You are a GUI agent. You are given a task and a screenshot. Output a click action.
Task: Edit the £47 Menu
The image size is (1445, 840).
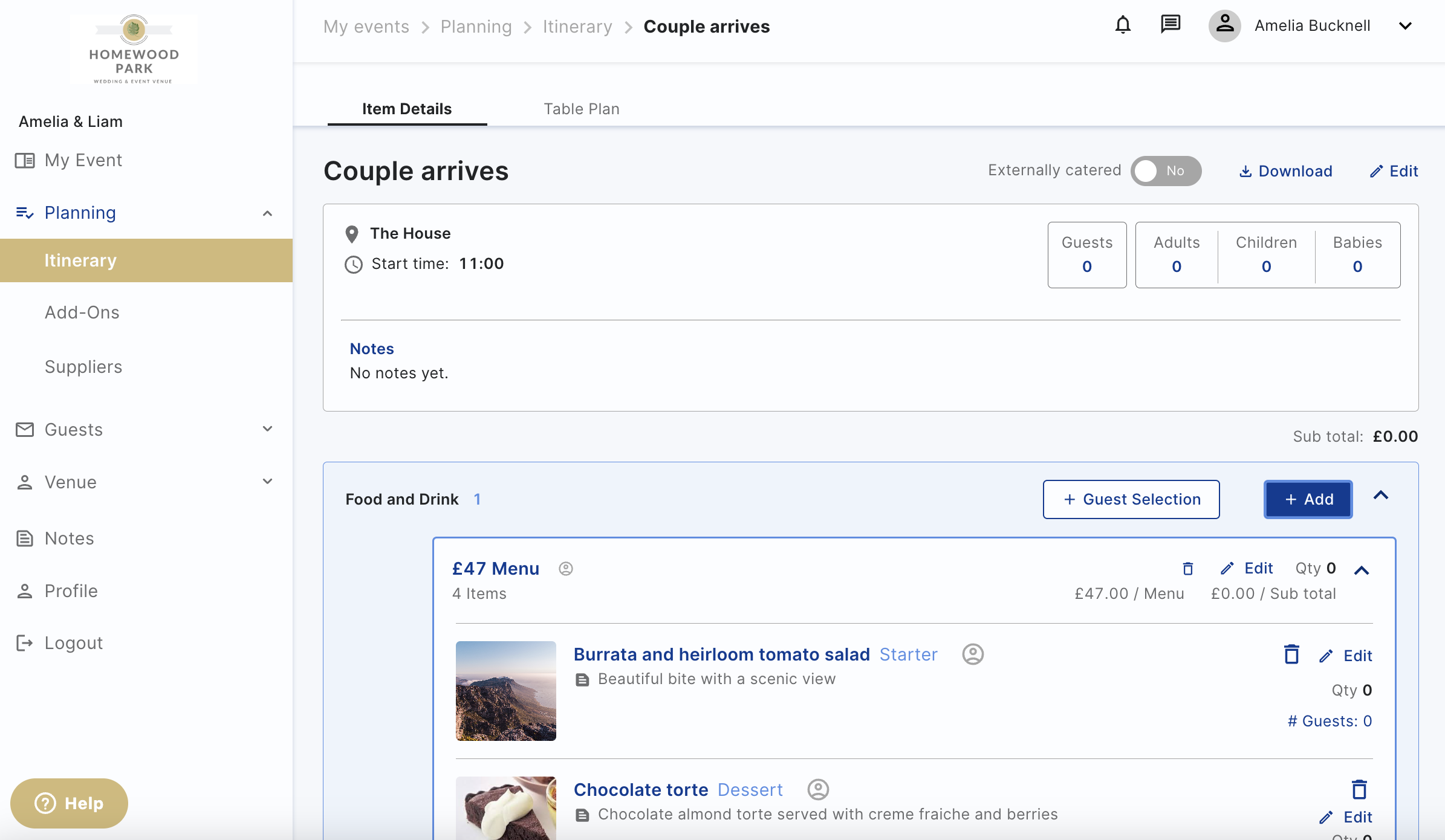click(x=1247, y=568)
